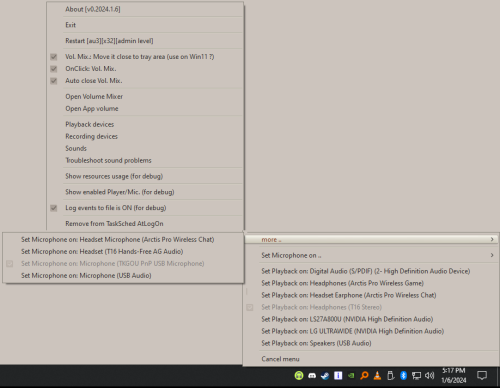
Task: Click the green headphones tray icon
Action: click(299, 376)
